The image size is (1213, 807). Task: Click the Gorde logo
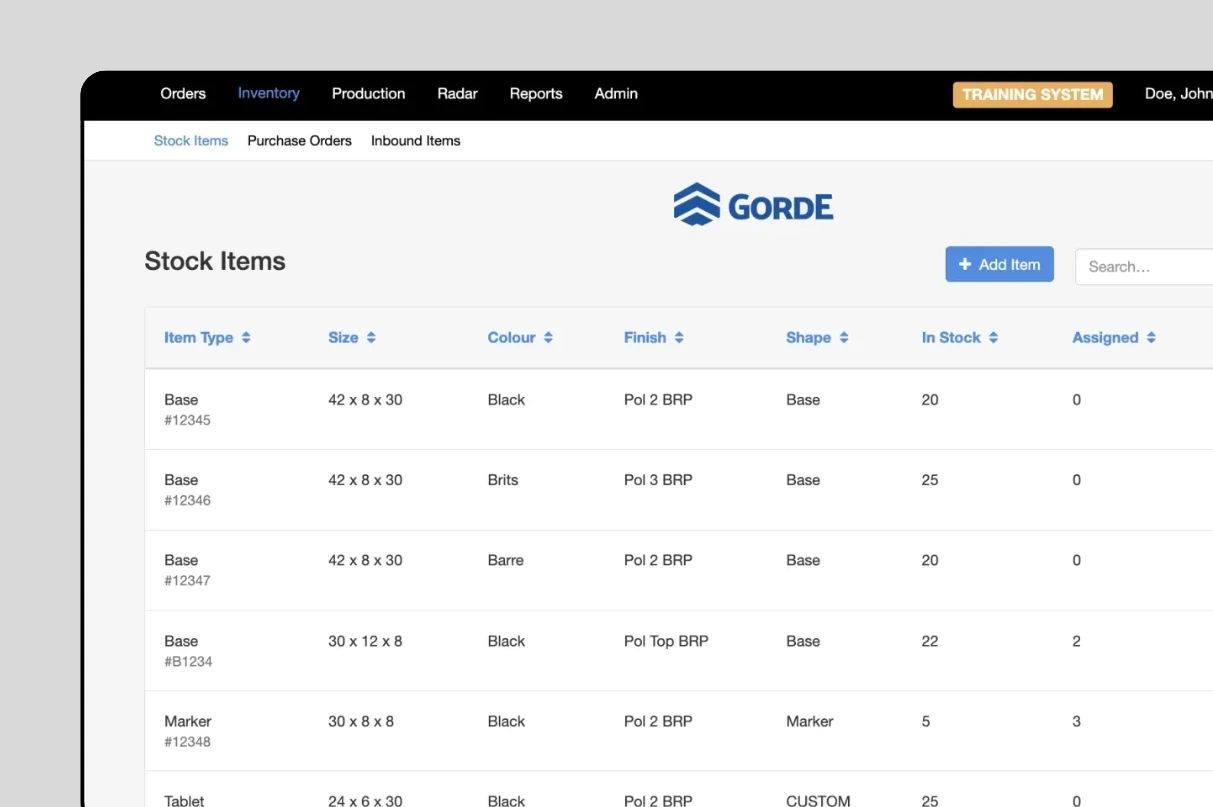[x=753, y=204]
